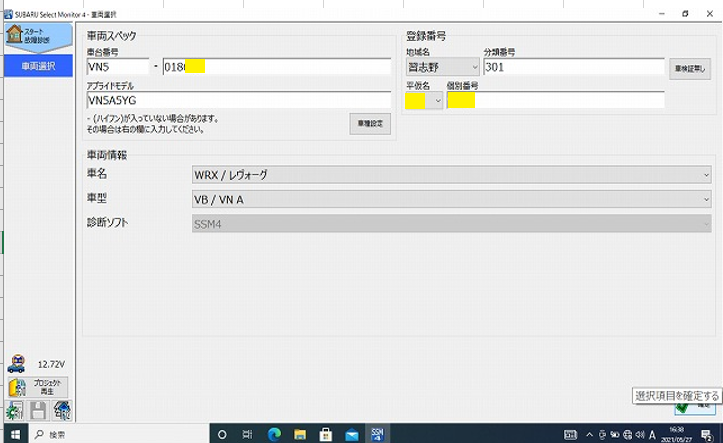The height and width of the screenshot is (443, 723).
Task: Open the notification action center icon
Action: pyautogui.click(x=707, y=434)
